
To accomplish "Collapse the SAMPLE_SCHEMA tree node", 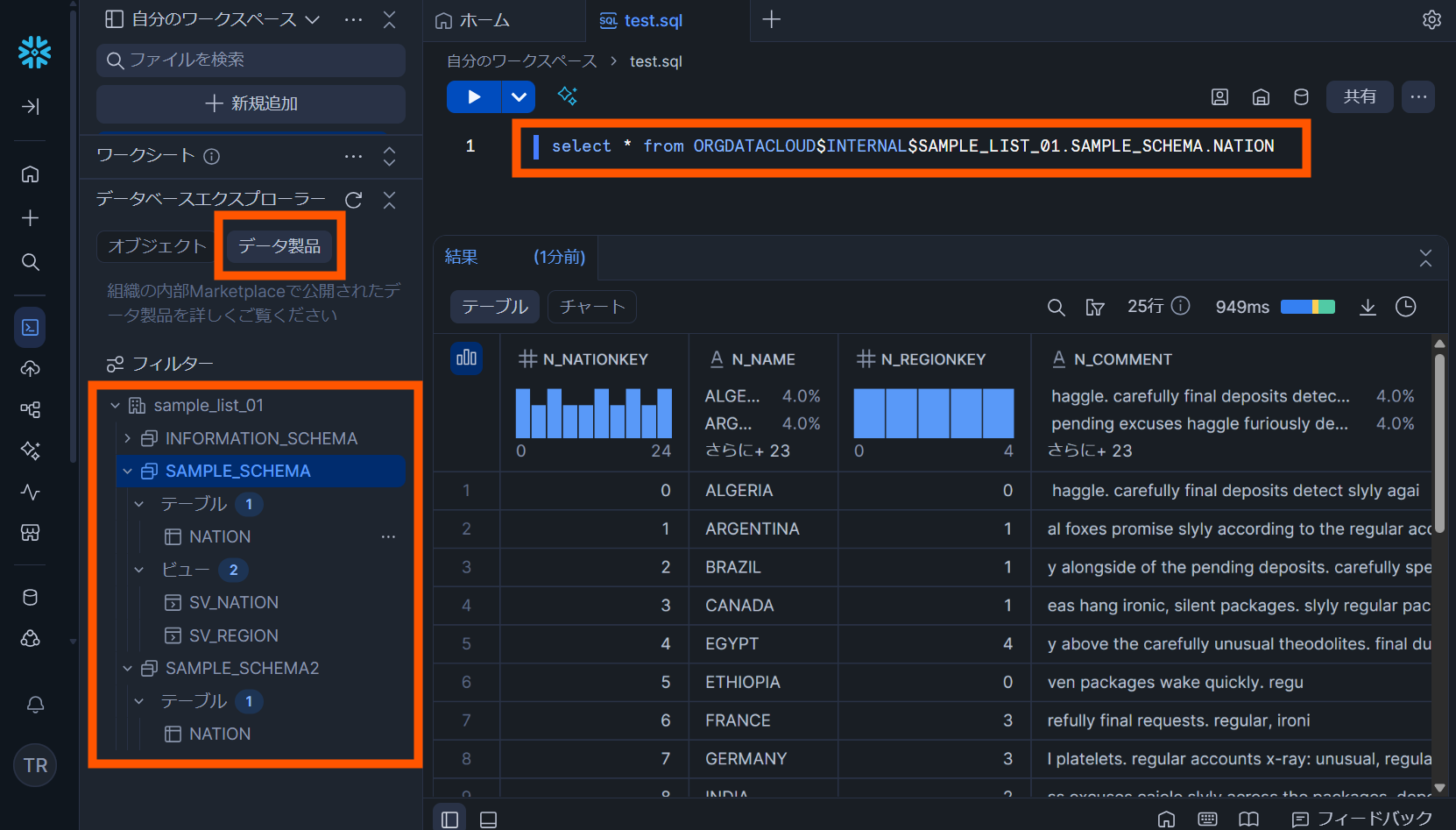I will 128,472.
